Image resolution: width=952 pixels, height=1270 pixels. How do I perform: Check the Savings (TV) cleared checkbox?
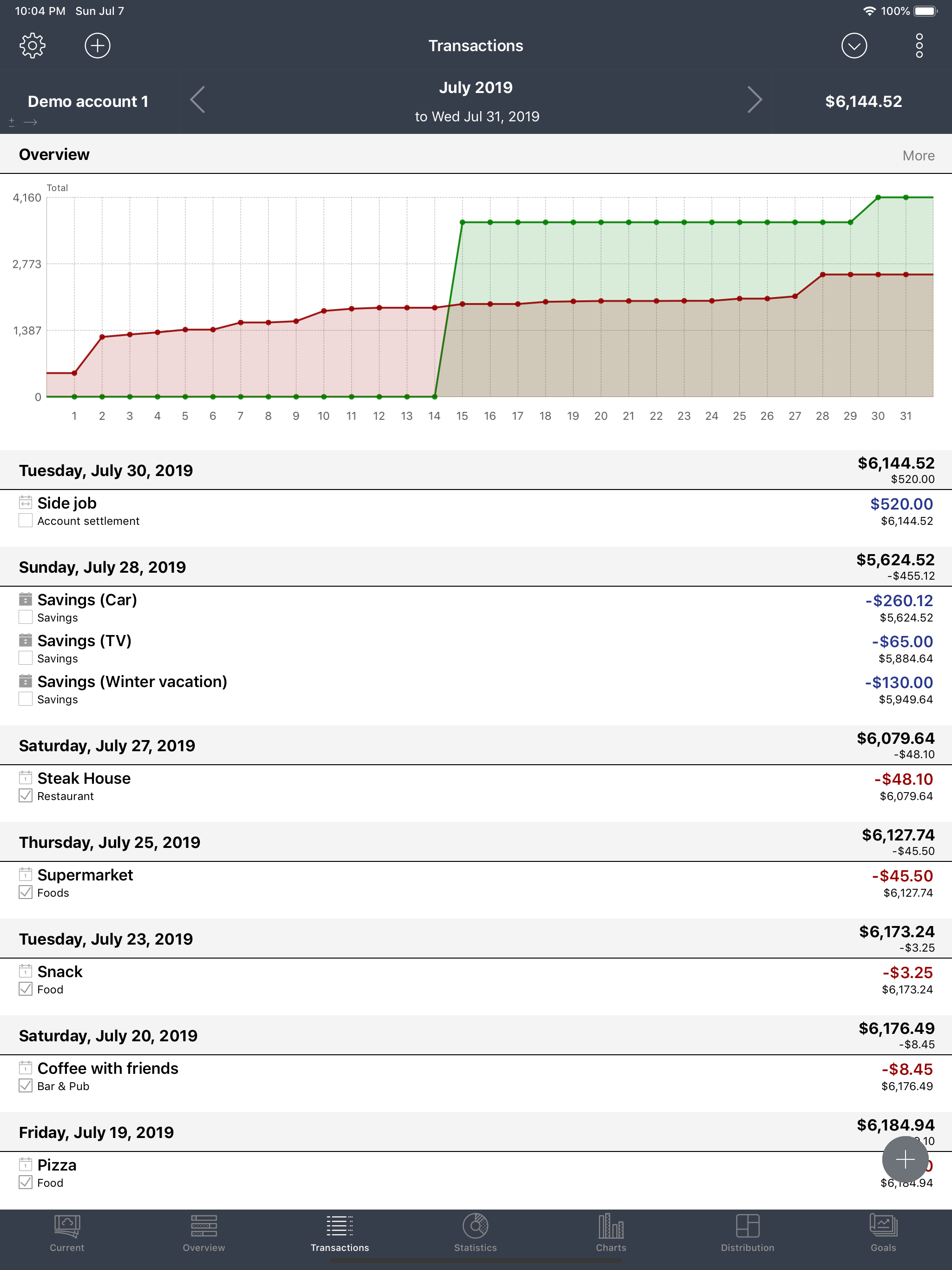coord(25,657)
